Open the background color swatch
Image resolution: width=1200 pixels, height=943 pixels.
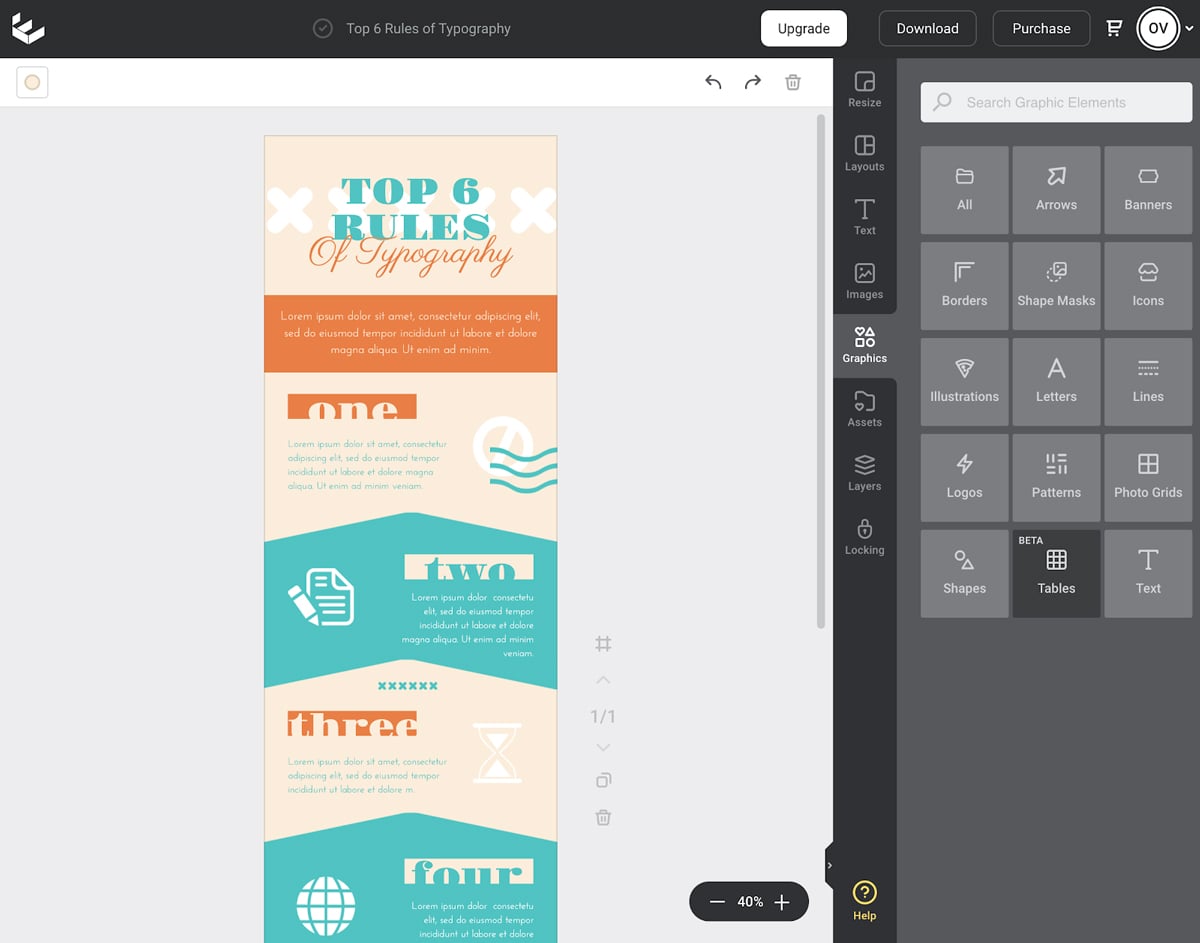click(x=32, y=82)
